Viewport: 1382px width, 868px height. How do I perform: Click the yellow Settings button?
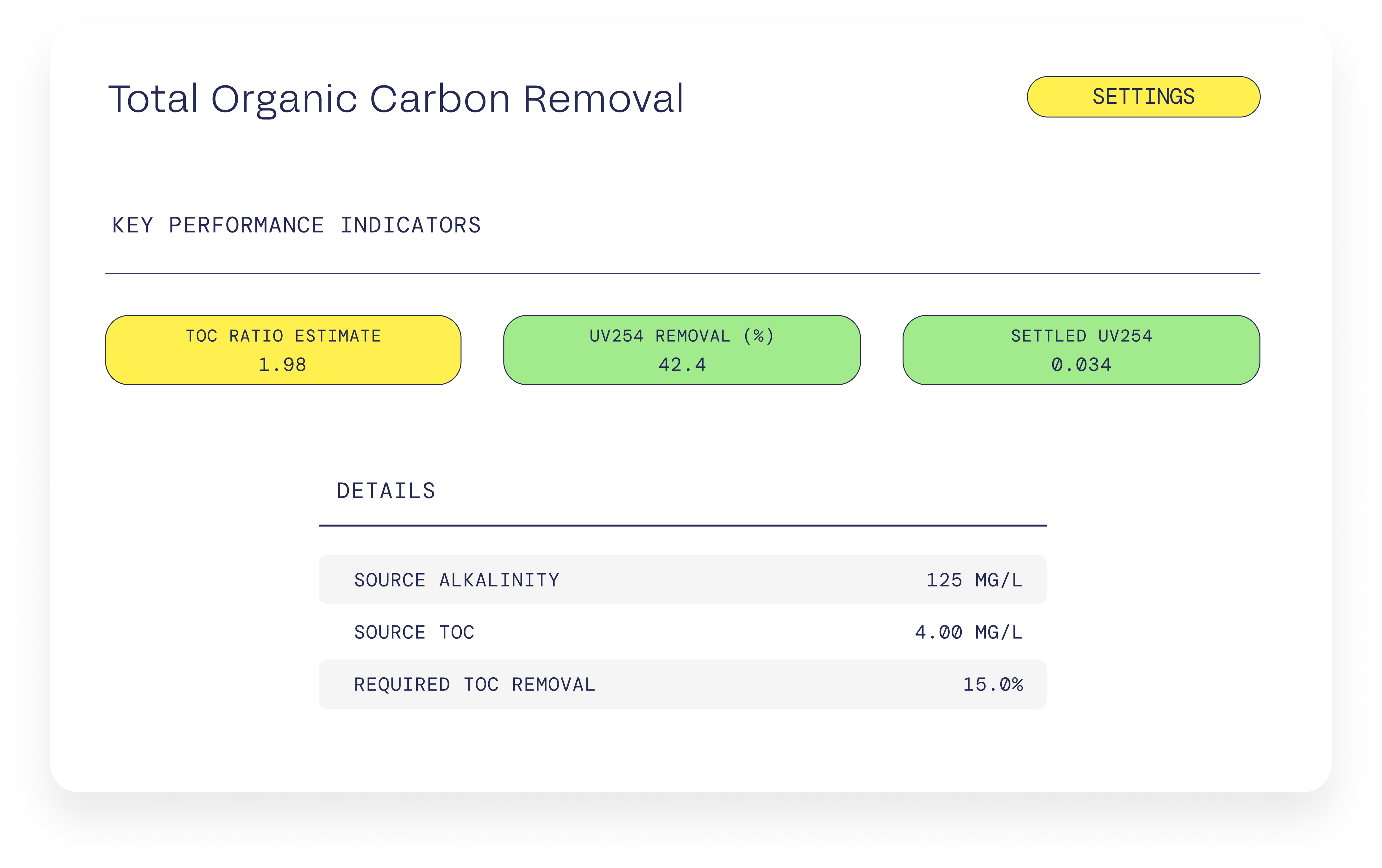[x=1143, y=97]
